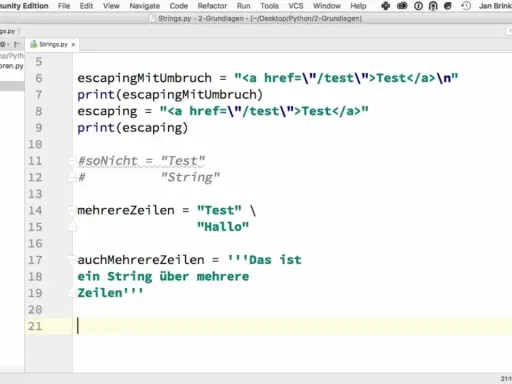This screenshot has width=512, height=384.
Task: Click the Python file icon on Strings.py tab
Action: (x=33, y=44)
